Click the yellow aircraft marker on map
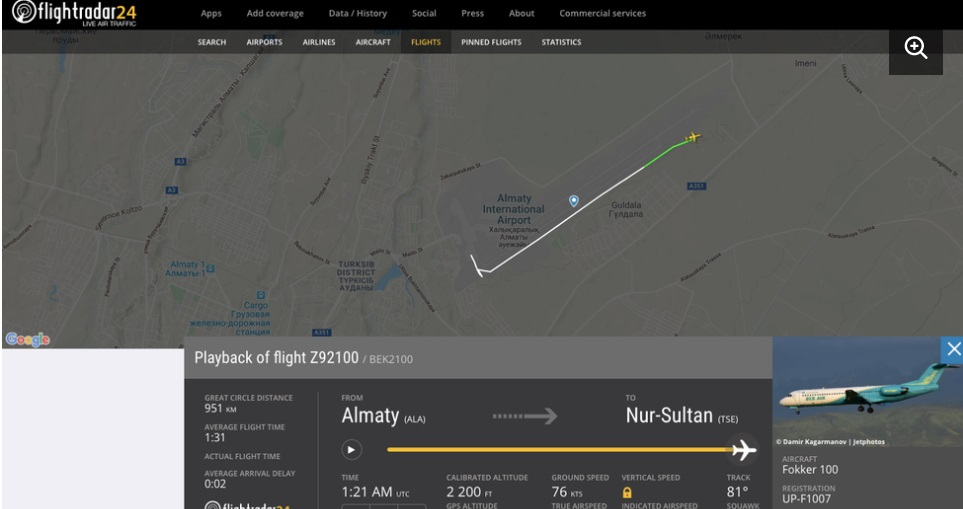Image resolution: width=963 pixels, height=509 pixels. [x=693, y=137]
